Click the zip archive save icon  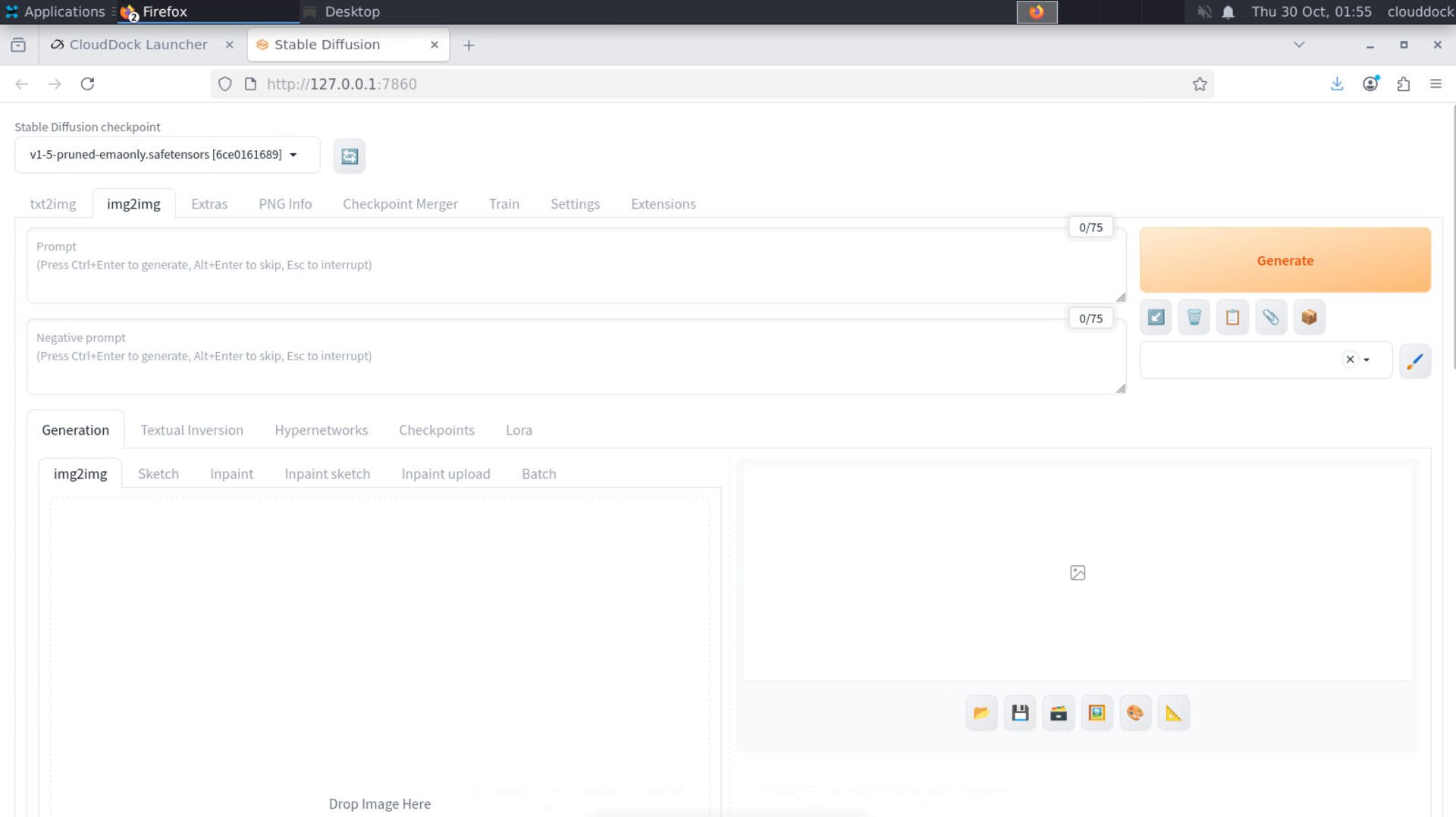click(x=1058, y=713)
